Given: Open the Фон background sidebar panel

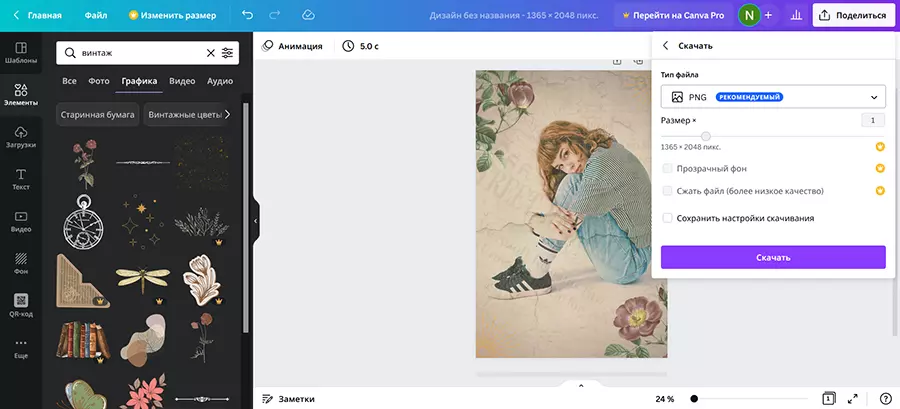Looking at the screenshot, I should (21, 262).
